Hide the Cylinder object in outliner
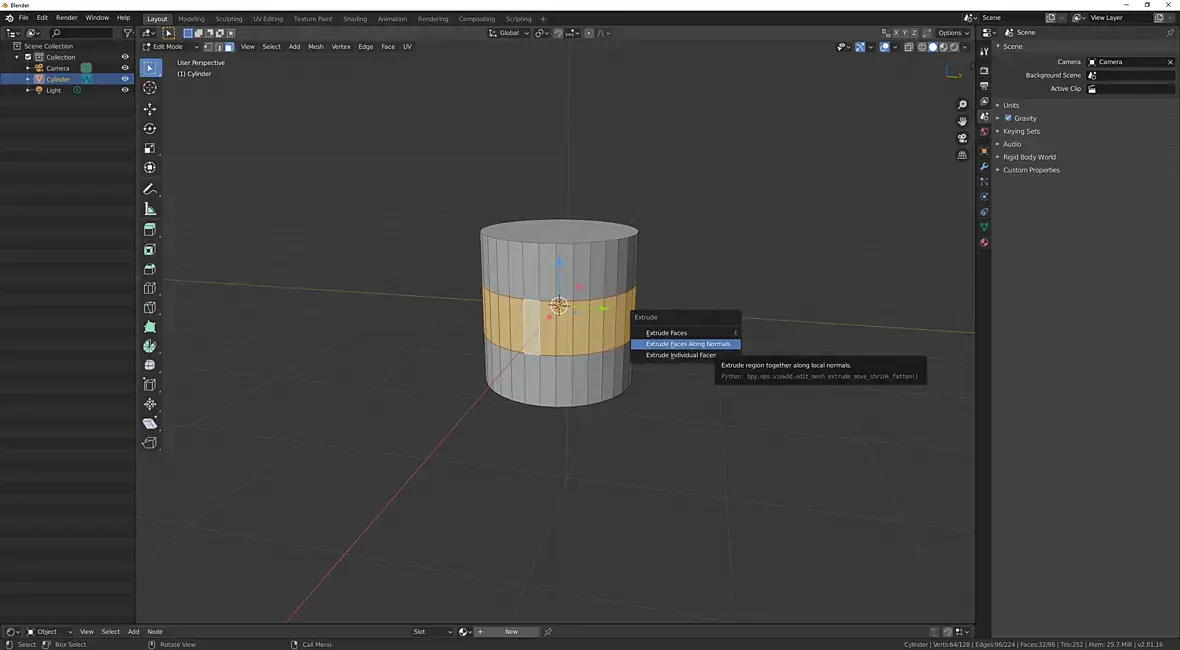The width and height of the screenshot is (1180, 650). click(x=125, y=79)
